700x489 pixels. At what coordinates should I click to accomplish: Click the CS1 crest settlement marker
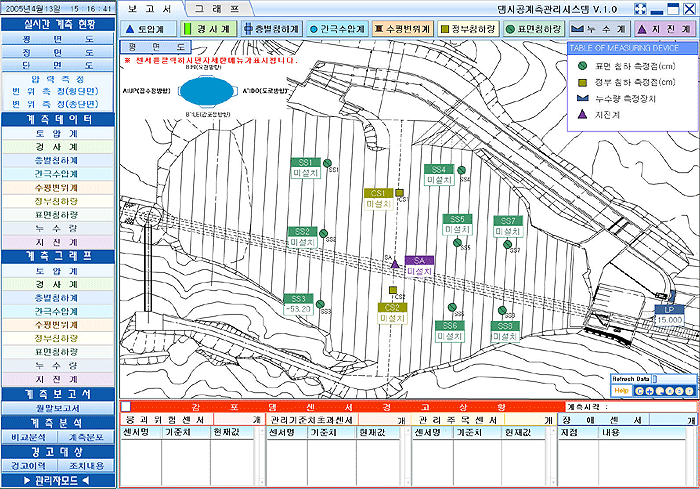pos(399,192)
